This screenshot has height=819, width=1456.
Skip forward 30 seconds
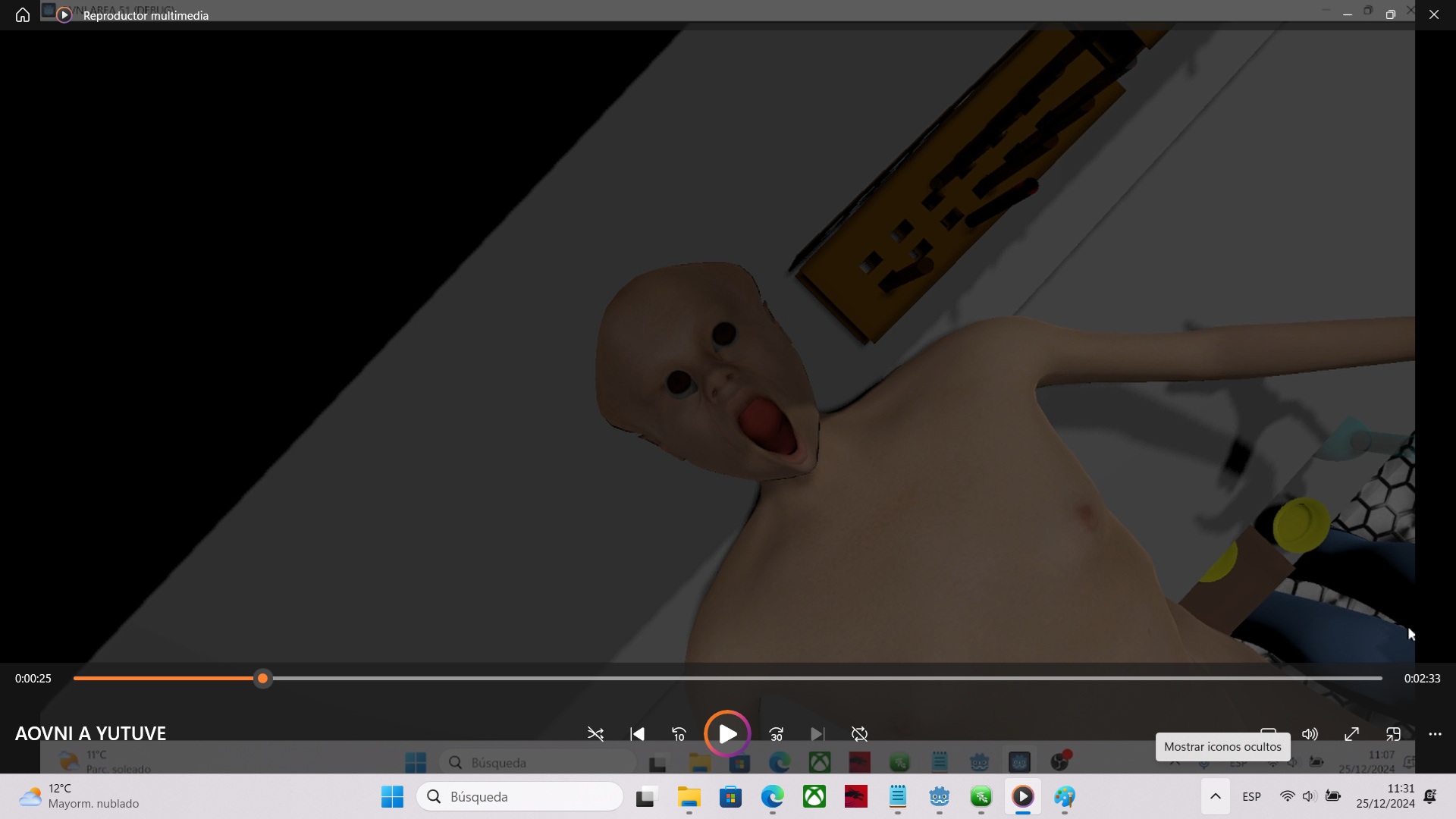click(x=776, y=734)
